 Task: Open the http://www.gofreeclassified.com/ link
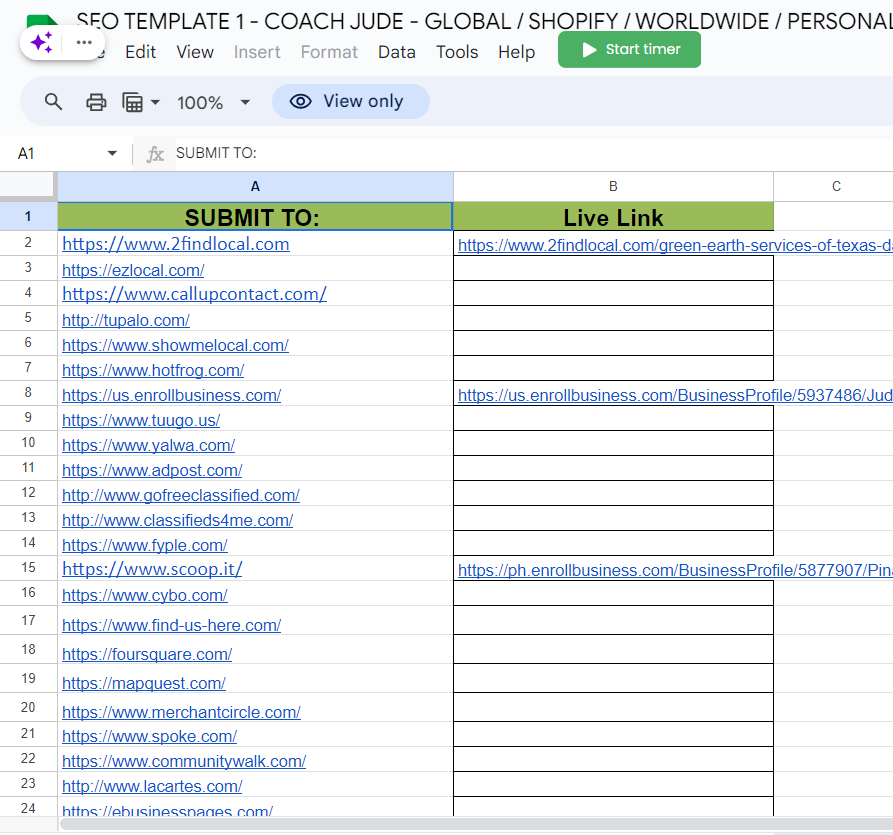[x=181, y=496]
